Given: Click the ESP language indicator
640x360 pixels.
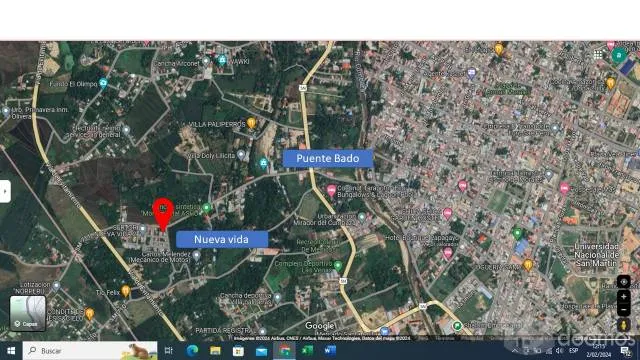Looking at the screenshot, I should coord(573,351).
